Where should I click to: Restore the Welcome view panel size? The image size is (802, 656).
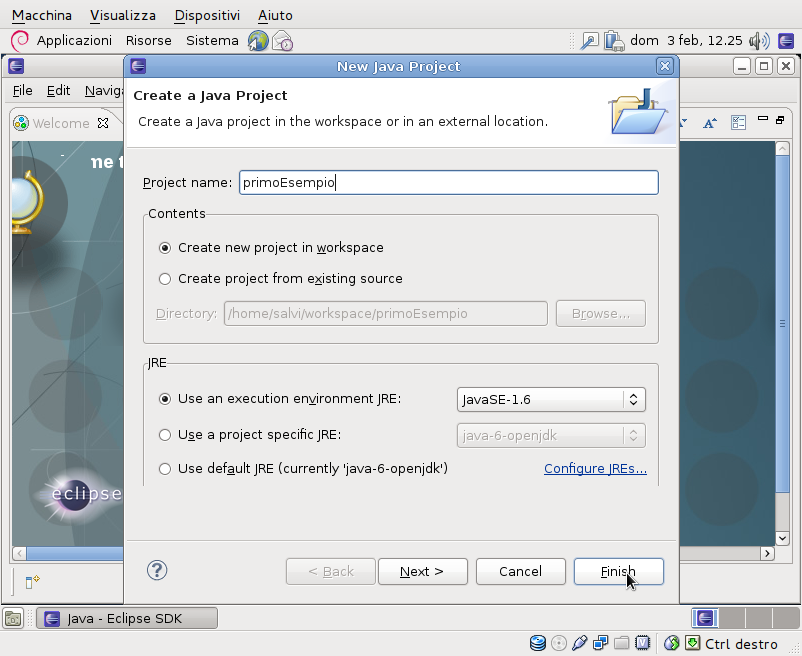pos(780,120)
